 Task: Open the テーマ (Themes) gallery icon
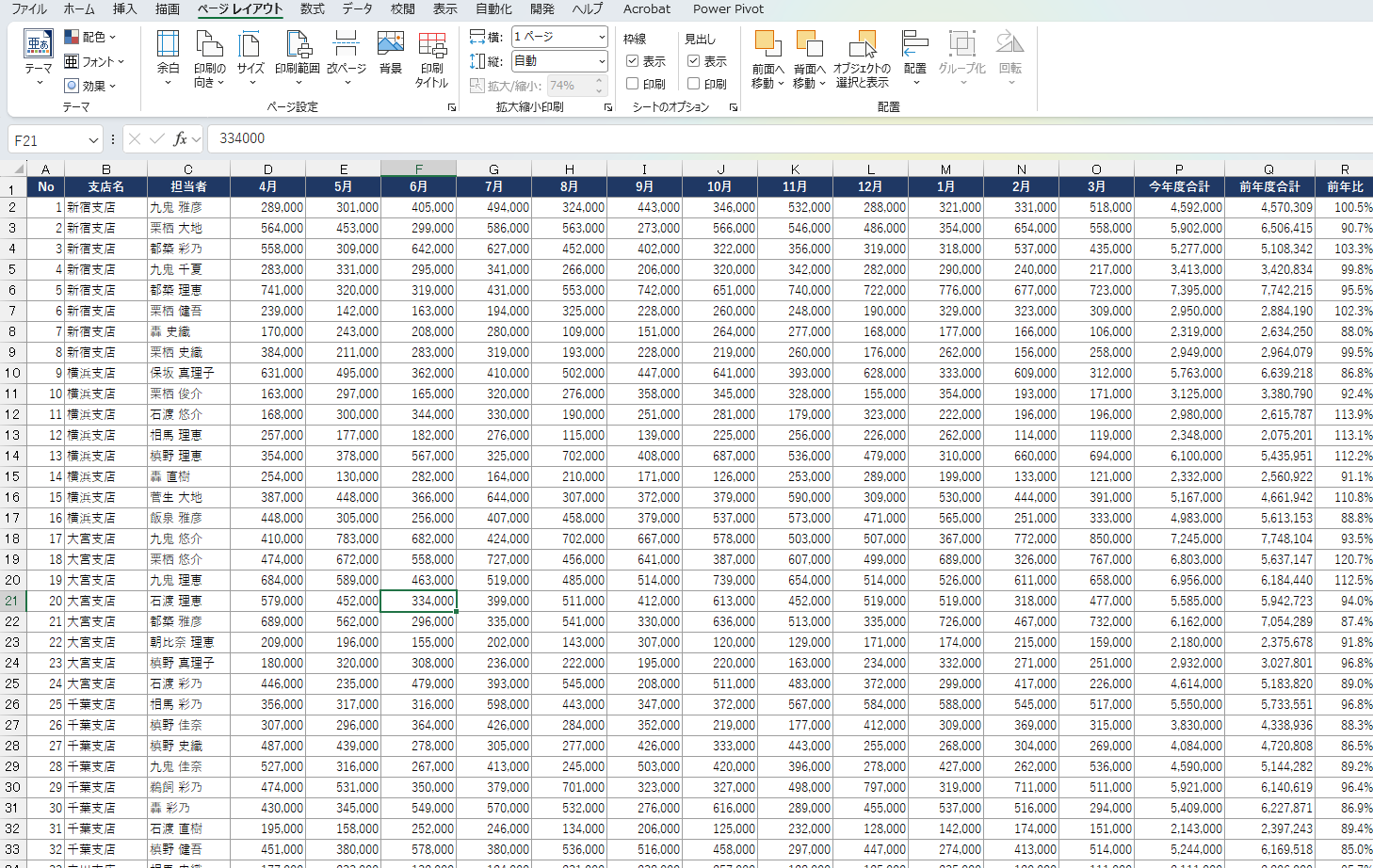tap(39, 57)
